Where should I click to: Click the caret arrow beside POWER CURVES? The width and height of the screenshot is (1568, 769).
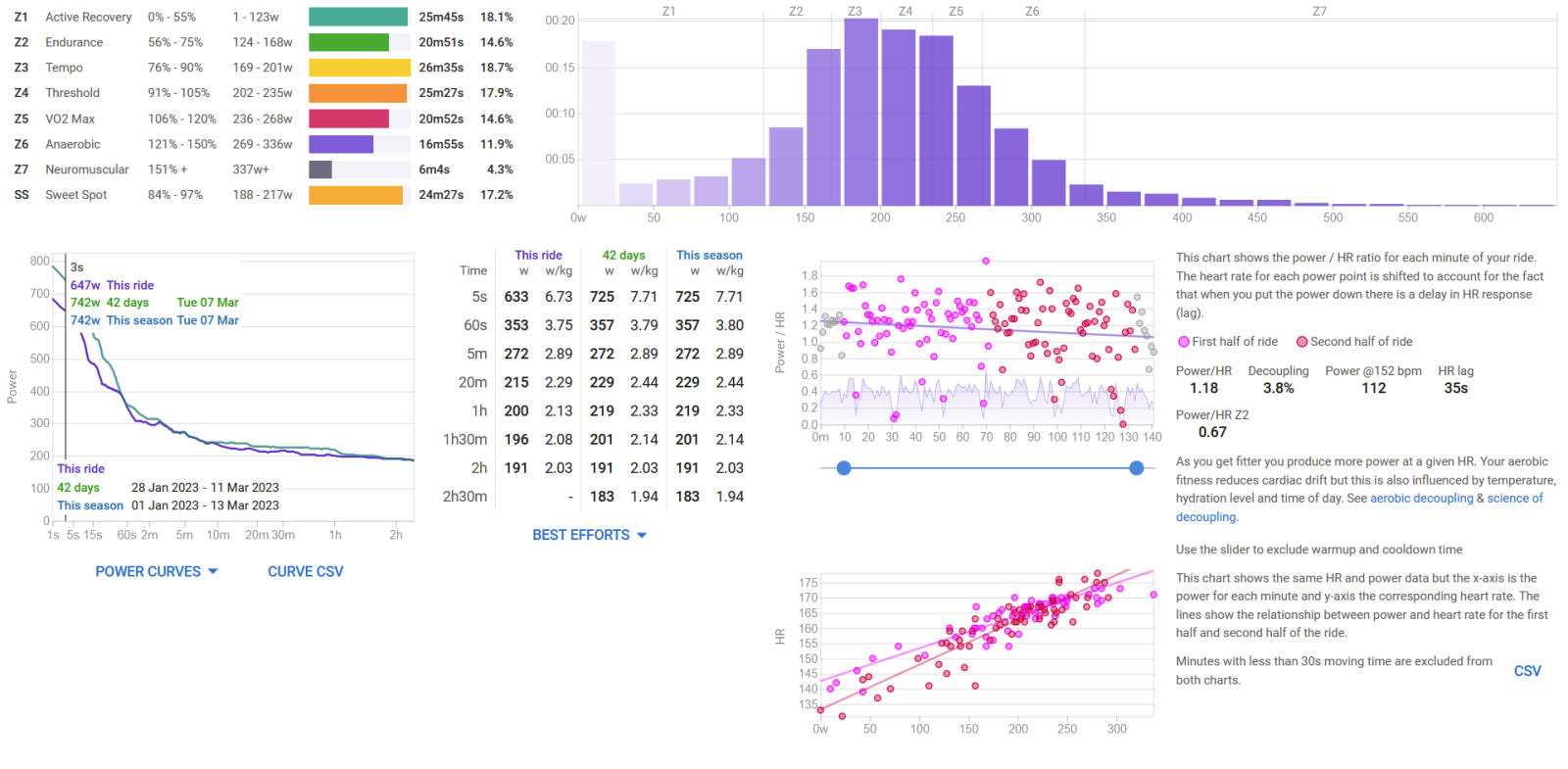213,572
